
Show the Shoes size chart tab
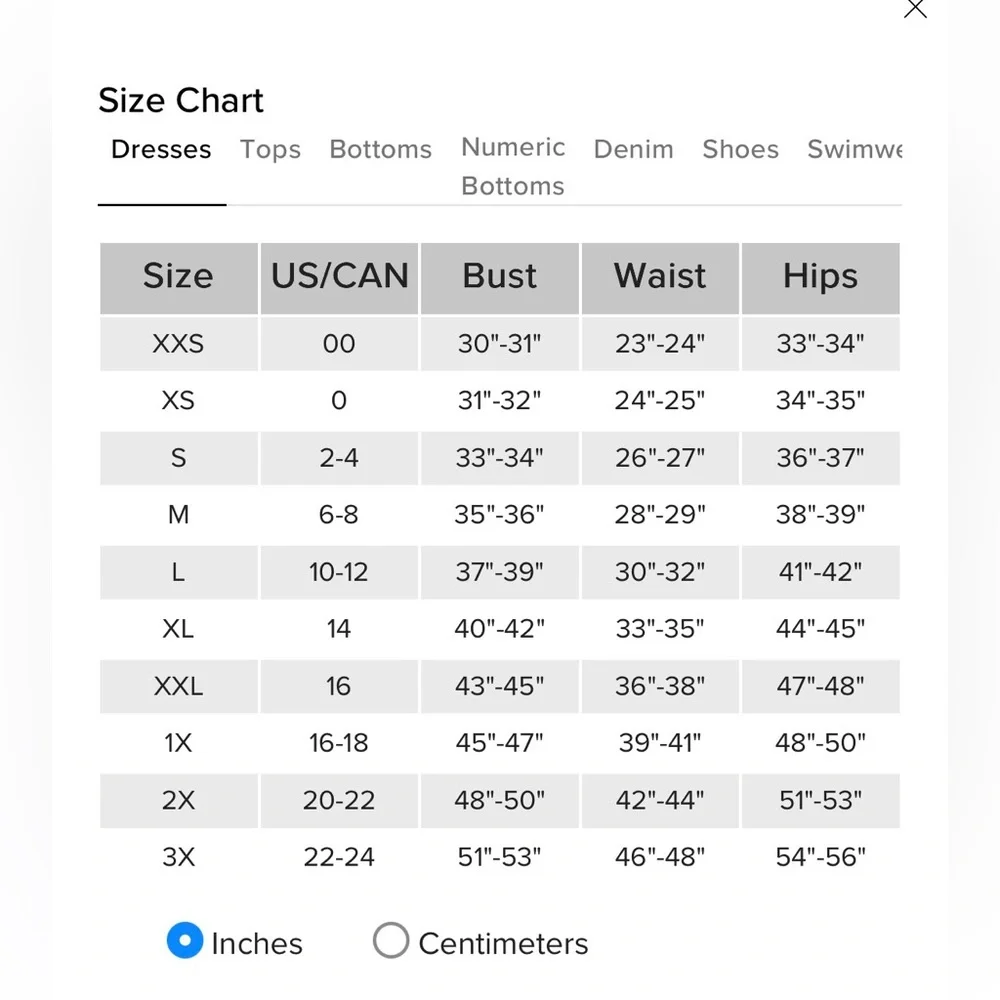click(x=740, y=149)
